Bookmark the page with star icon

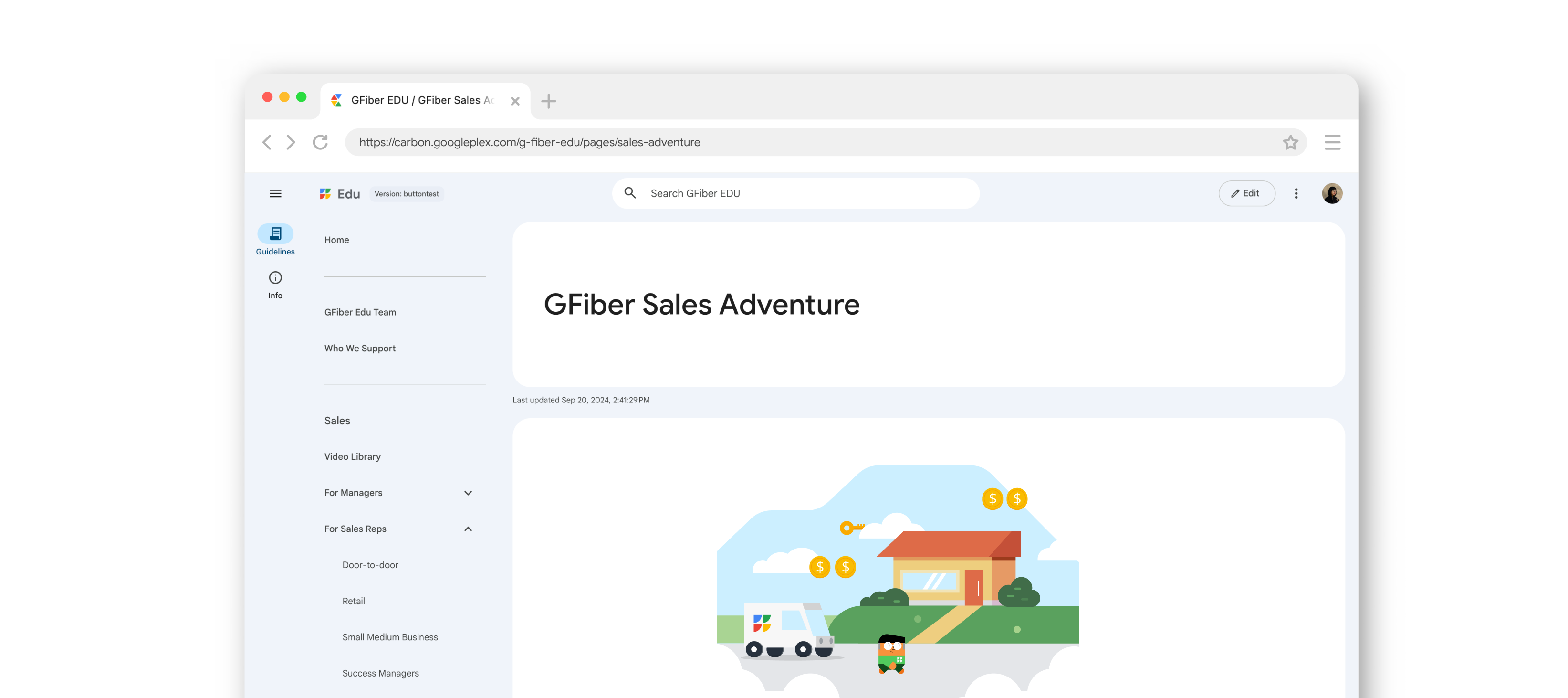(1290, 142)
